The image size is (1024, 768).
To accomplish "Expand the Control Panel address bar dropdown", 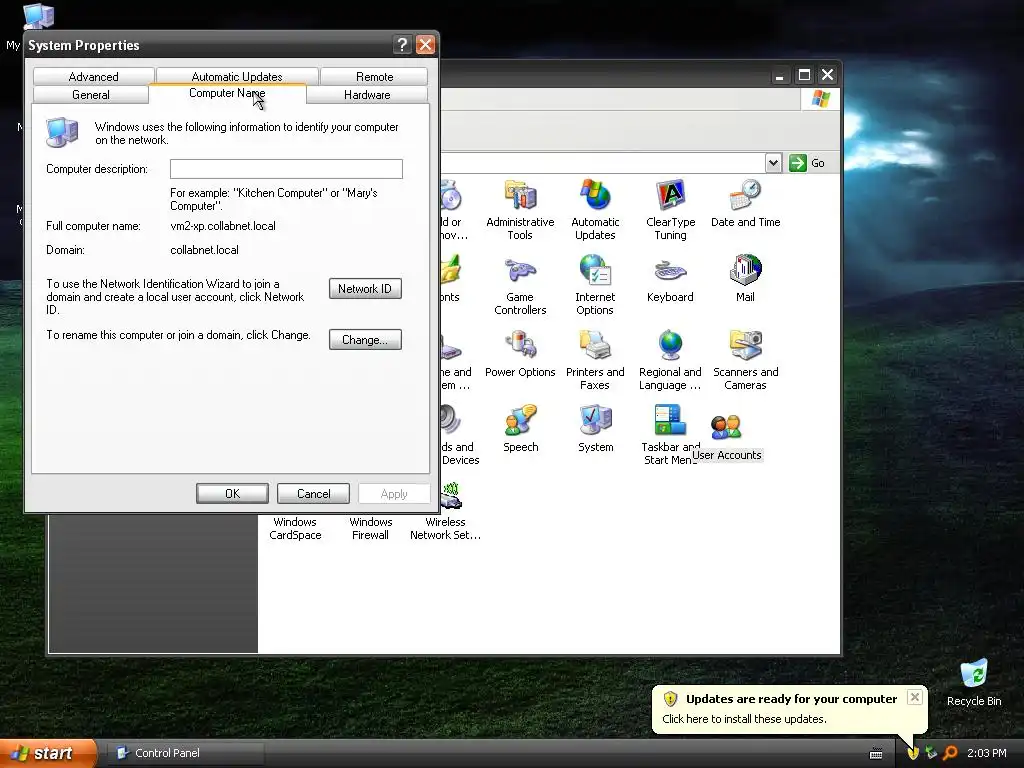I will (773, 163).
